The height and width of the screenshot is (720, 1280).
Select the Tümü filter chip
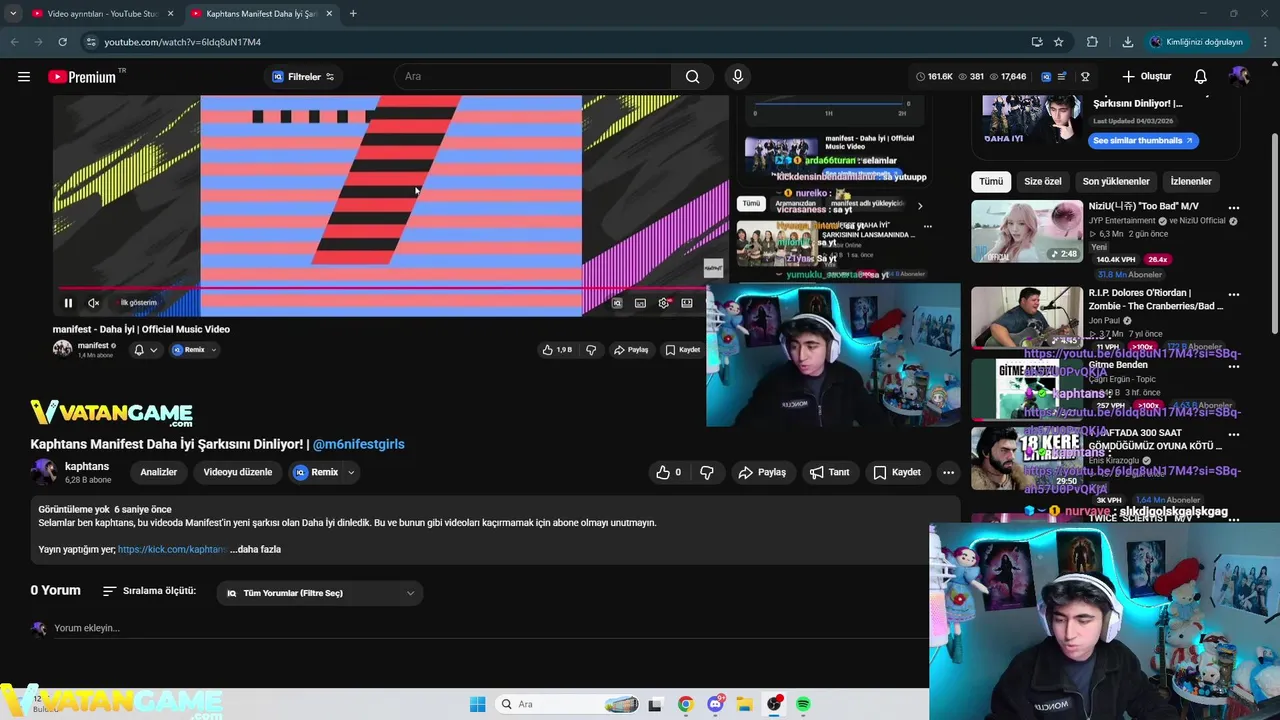[x=991, y=182]
